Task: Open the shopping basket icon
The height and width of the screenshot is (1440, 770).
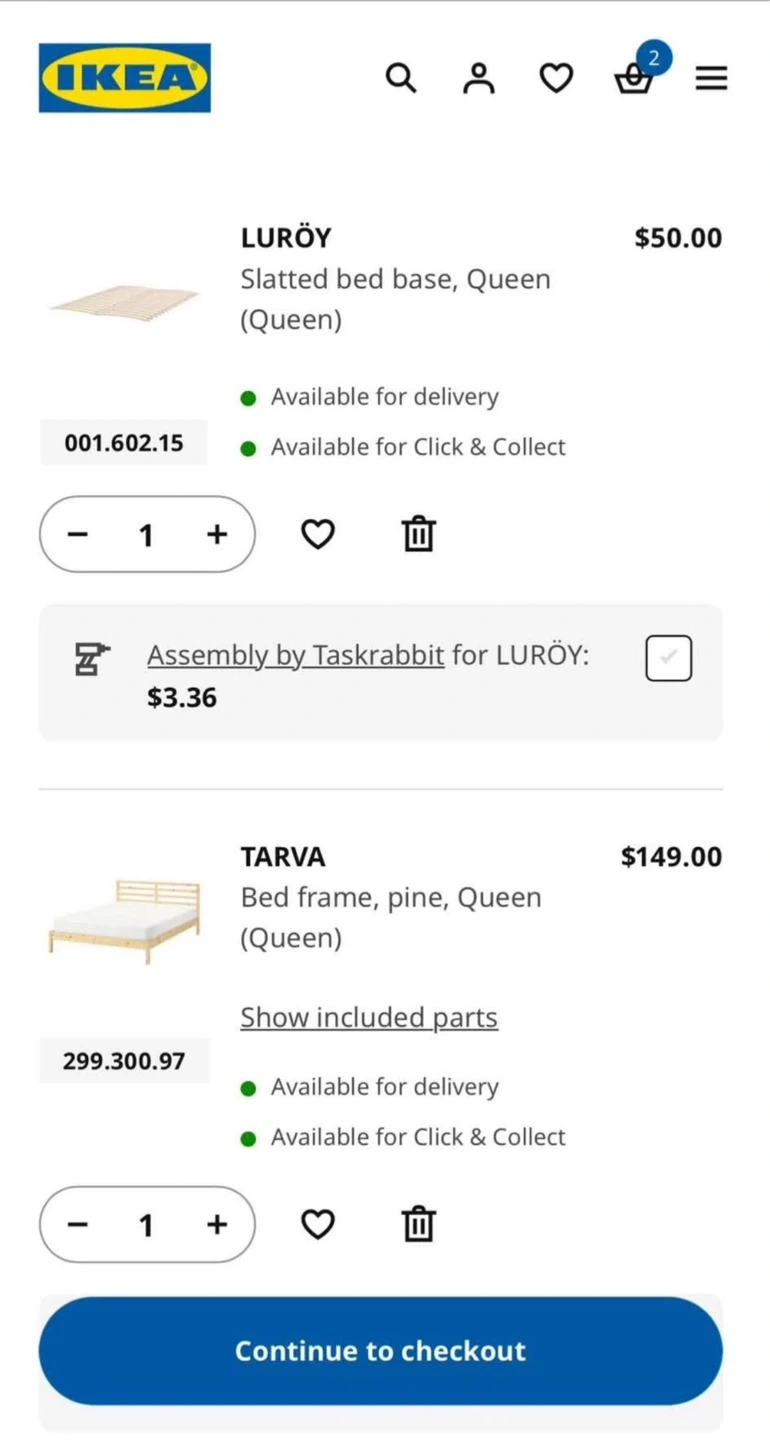Action: (634, 78)
